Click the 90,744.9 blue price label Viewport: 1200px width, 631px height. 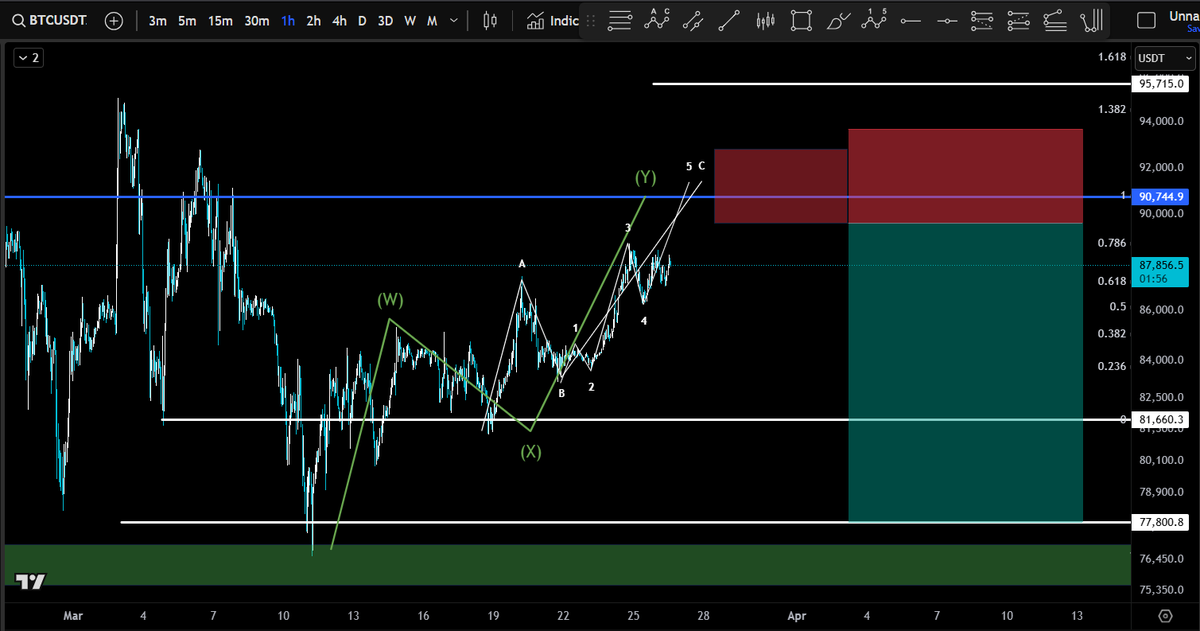tap(1161, 196)
